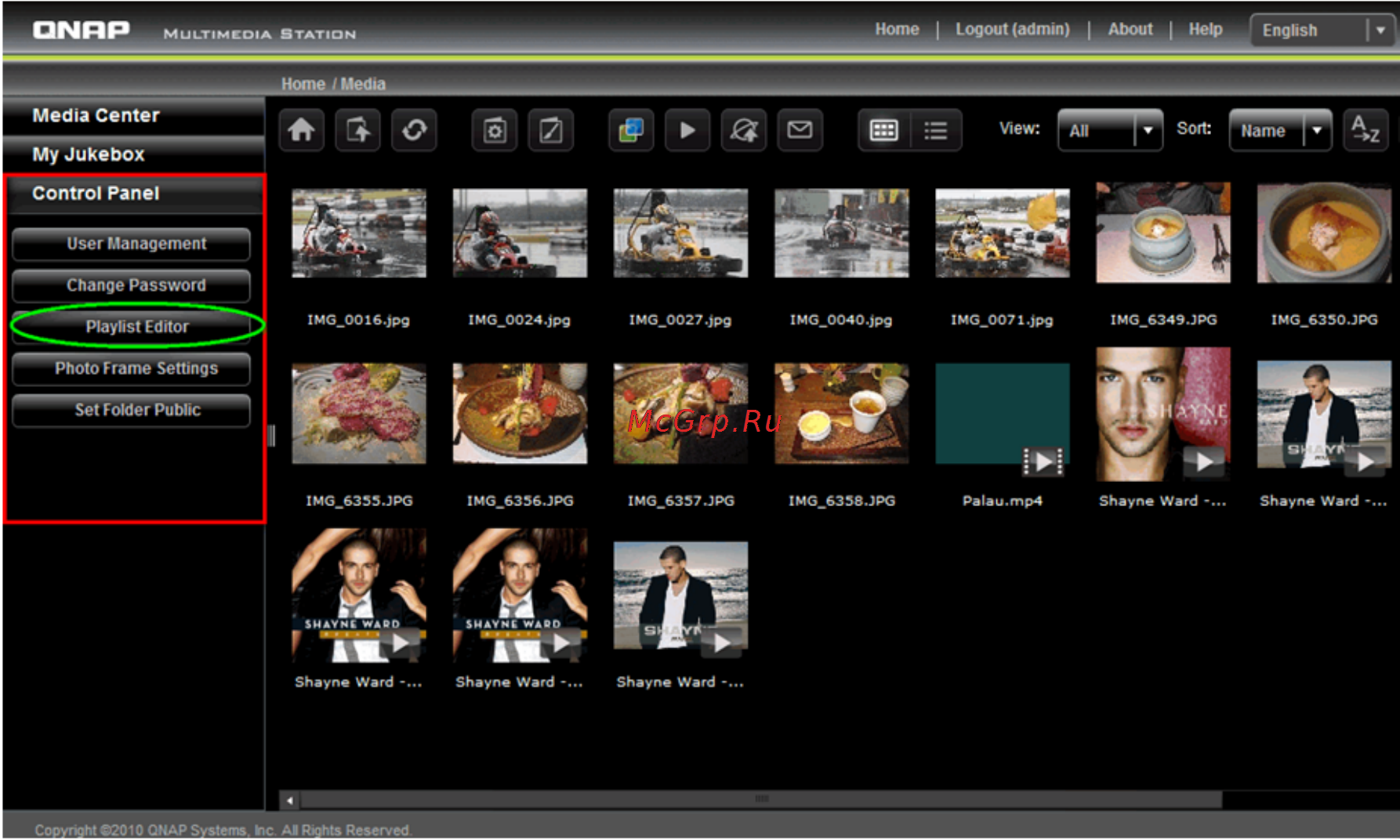The height and width of the screenshot is (840, 1400).
Task: Select the IMG_6356.JPG thumbnail
Action: [520, 414]
